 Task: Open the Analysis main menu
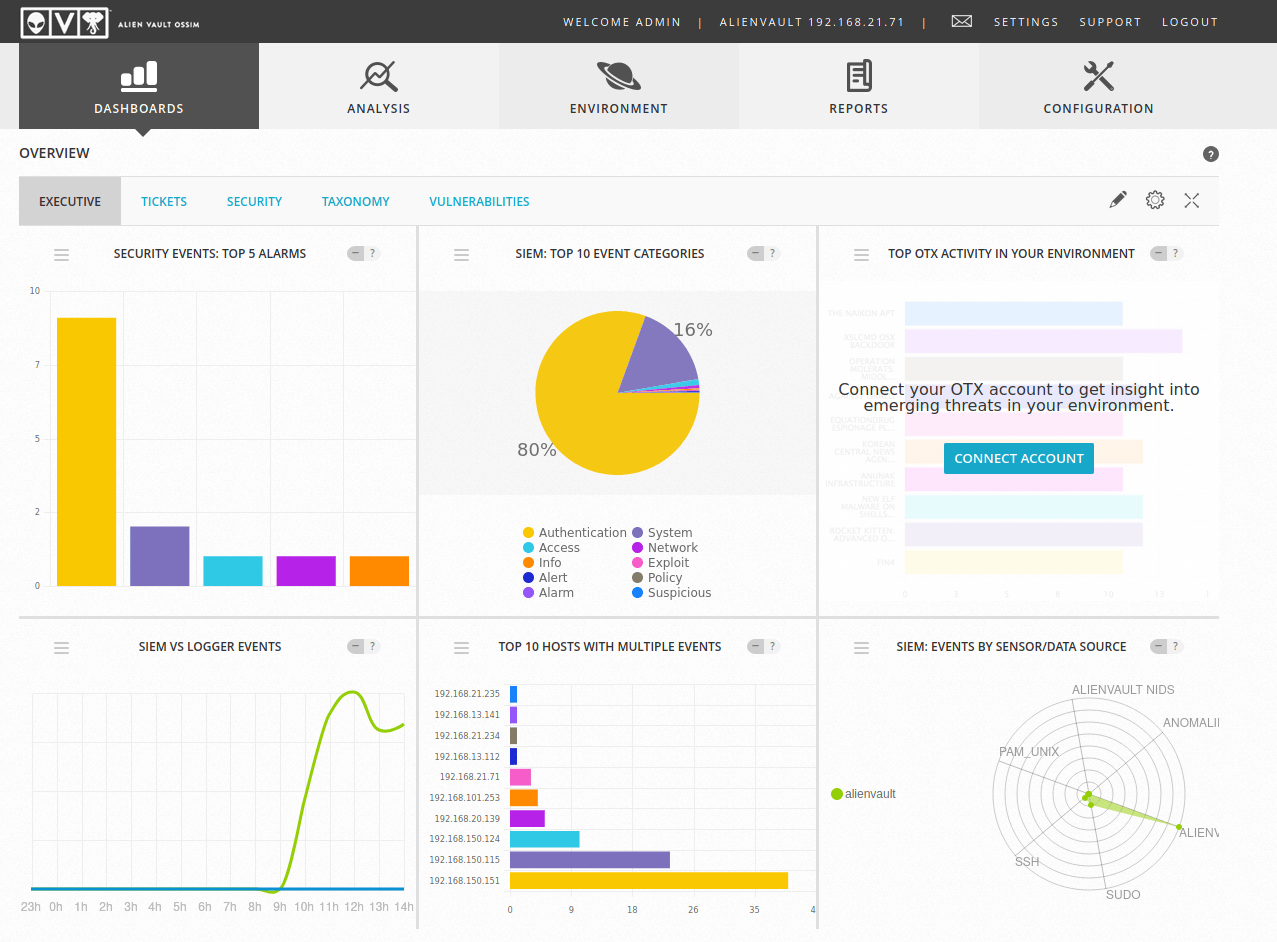pos(379,86)
